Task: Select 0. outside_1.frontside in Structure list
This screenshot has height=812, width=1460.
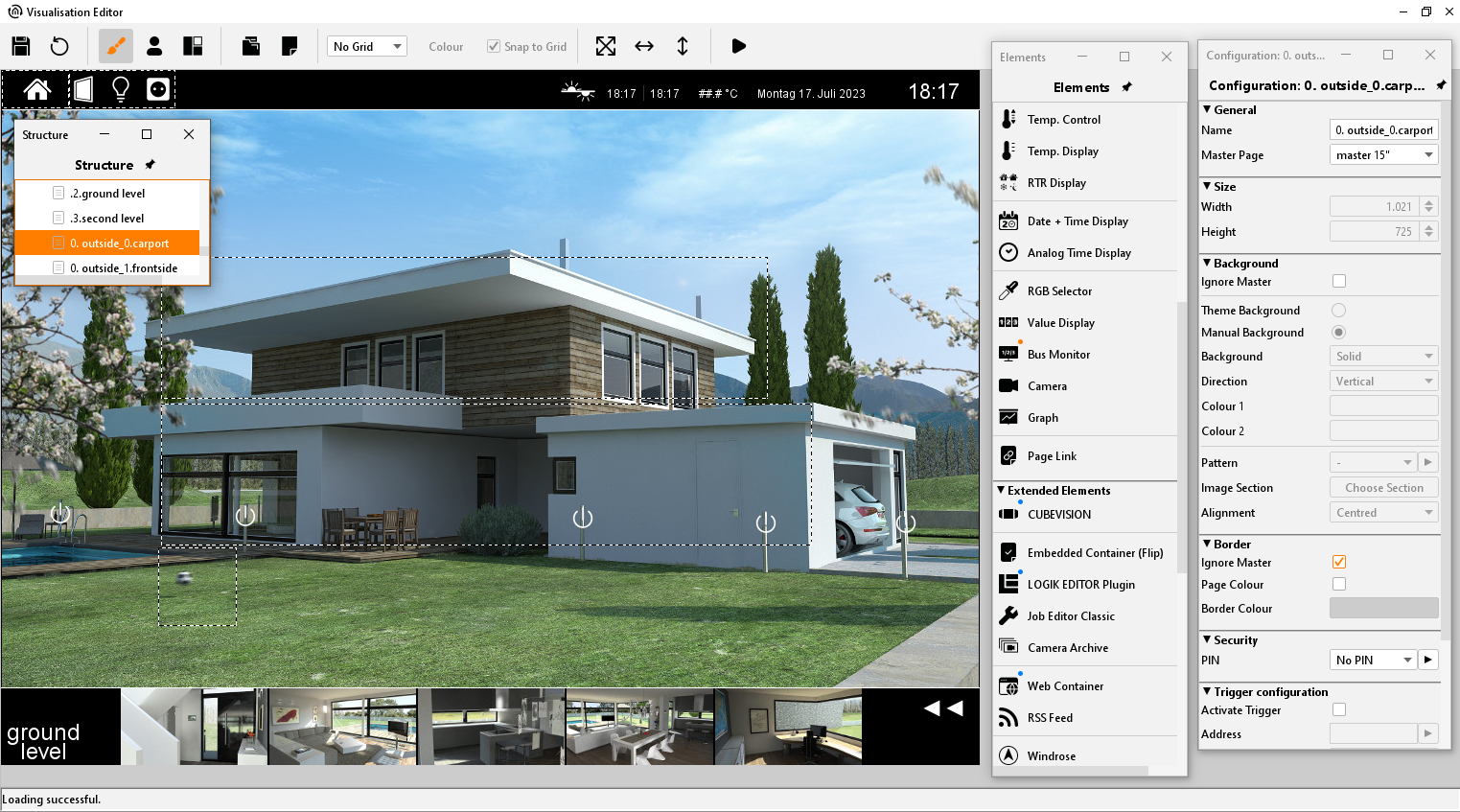Action: tap(124, 268)
